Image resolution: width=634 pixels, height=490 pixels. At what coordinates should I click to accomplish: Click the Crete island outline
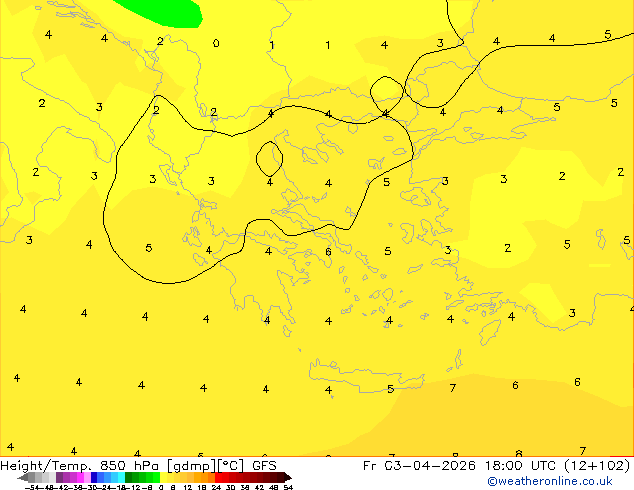(x=367, y=376)
